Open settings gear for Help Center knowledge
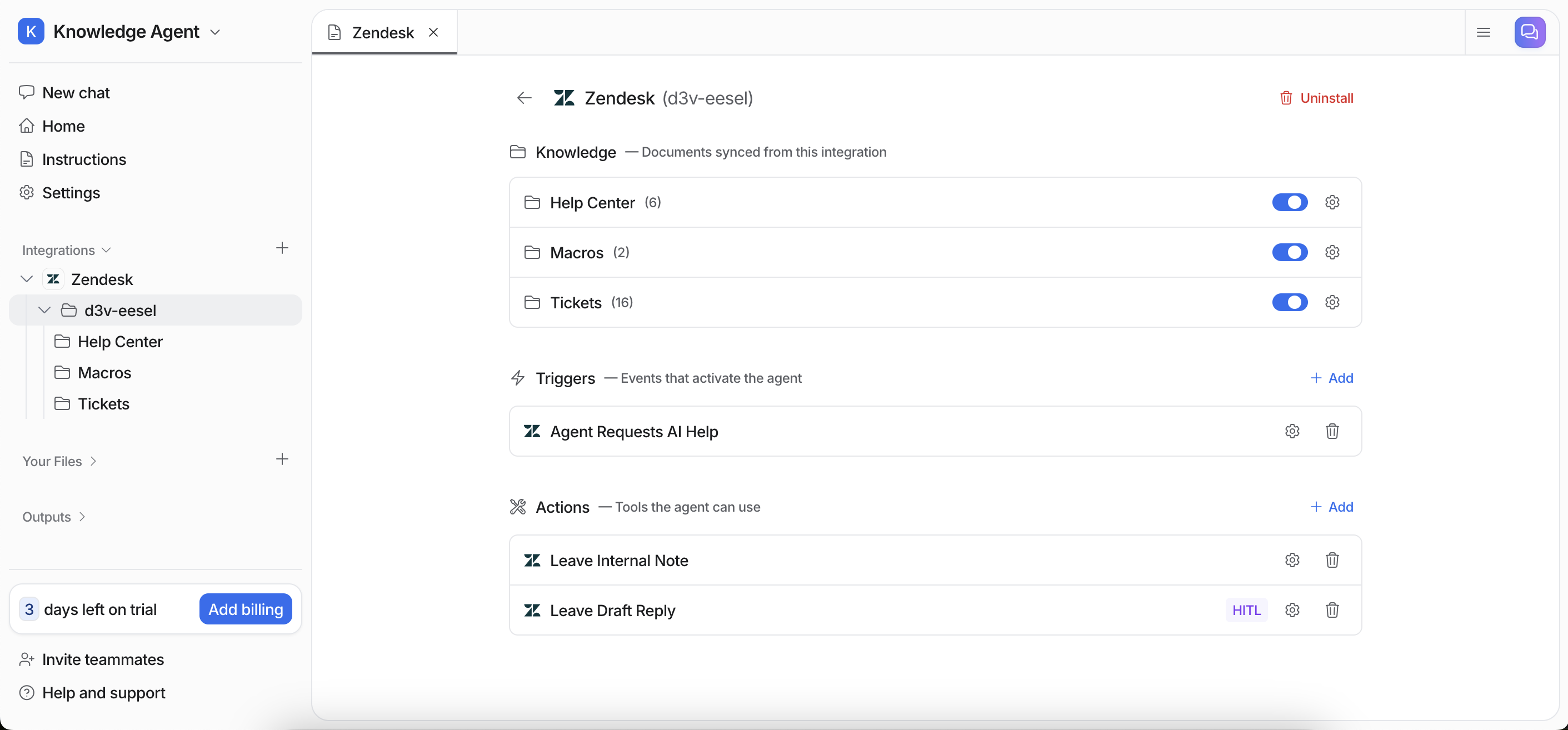 click(x=1332, y=202)
